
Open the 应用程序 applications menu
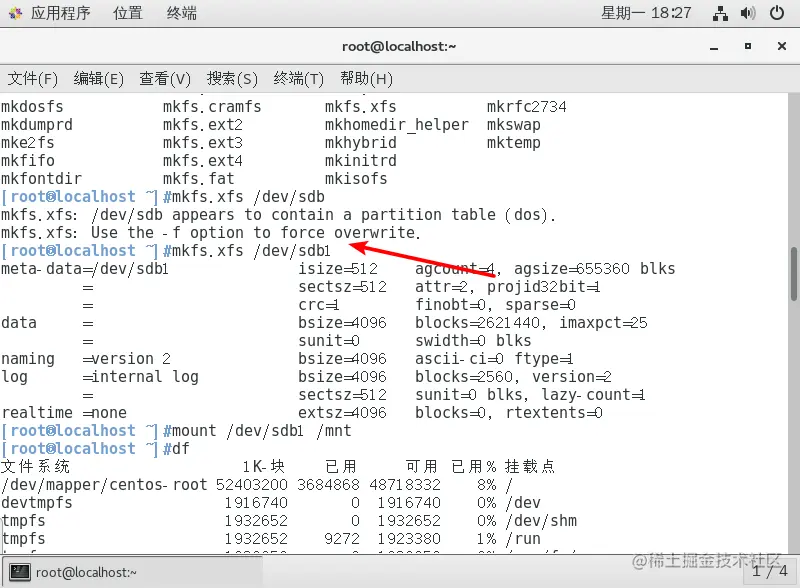pos(60,13)
